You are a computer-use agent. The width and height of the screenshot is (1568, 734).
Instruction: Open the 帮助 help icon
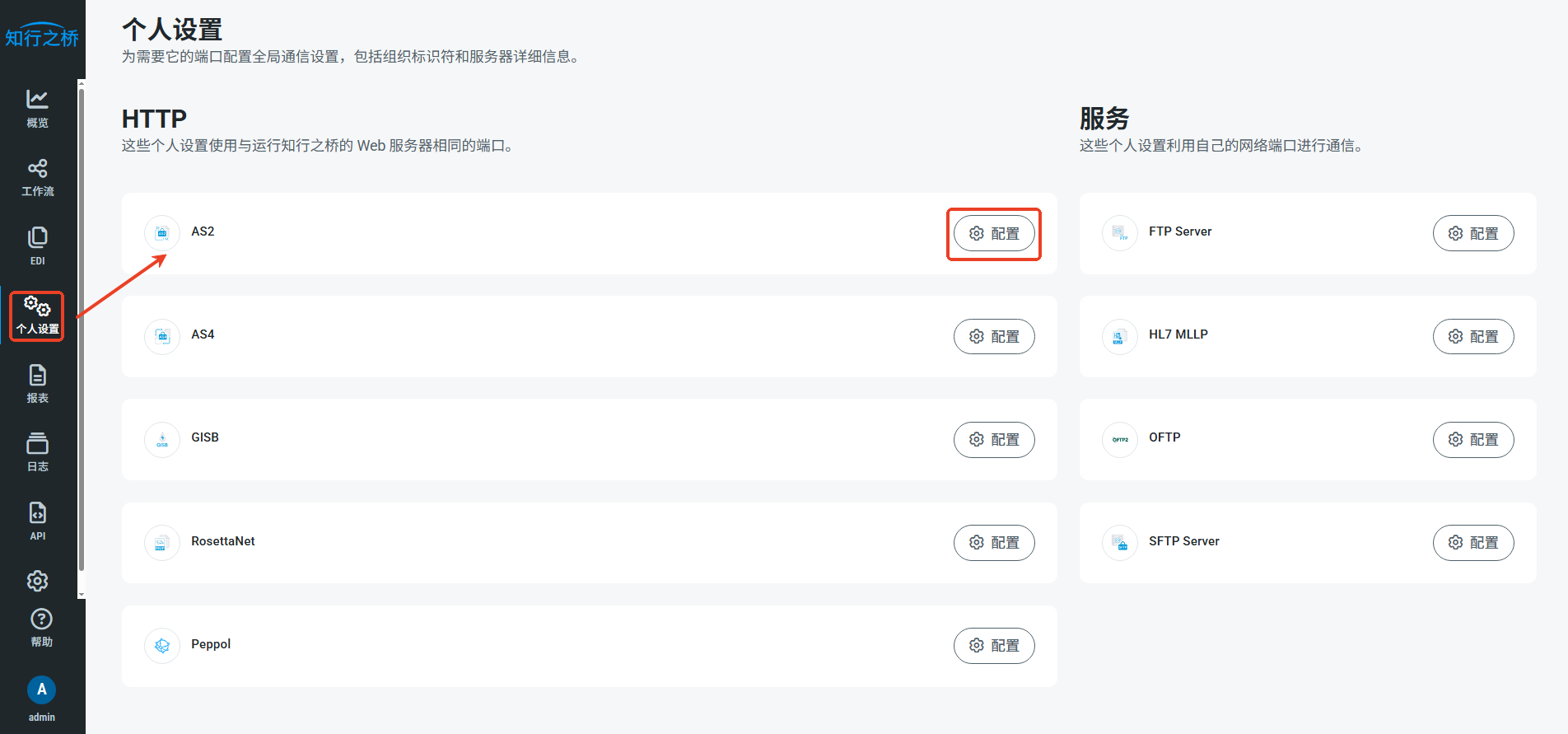click(41, 628)
